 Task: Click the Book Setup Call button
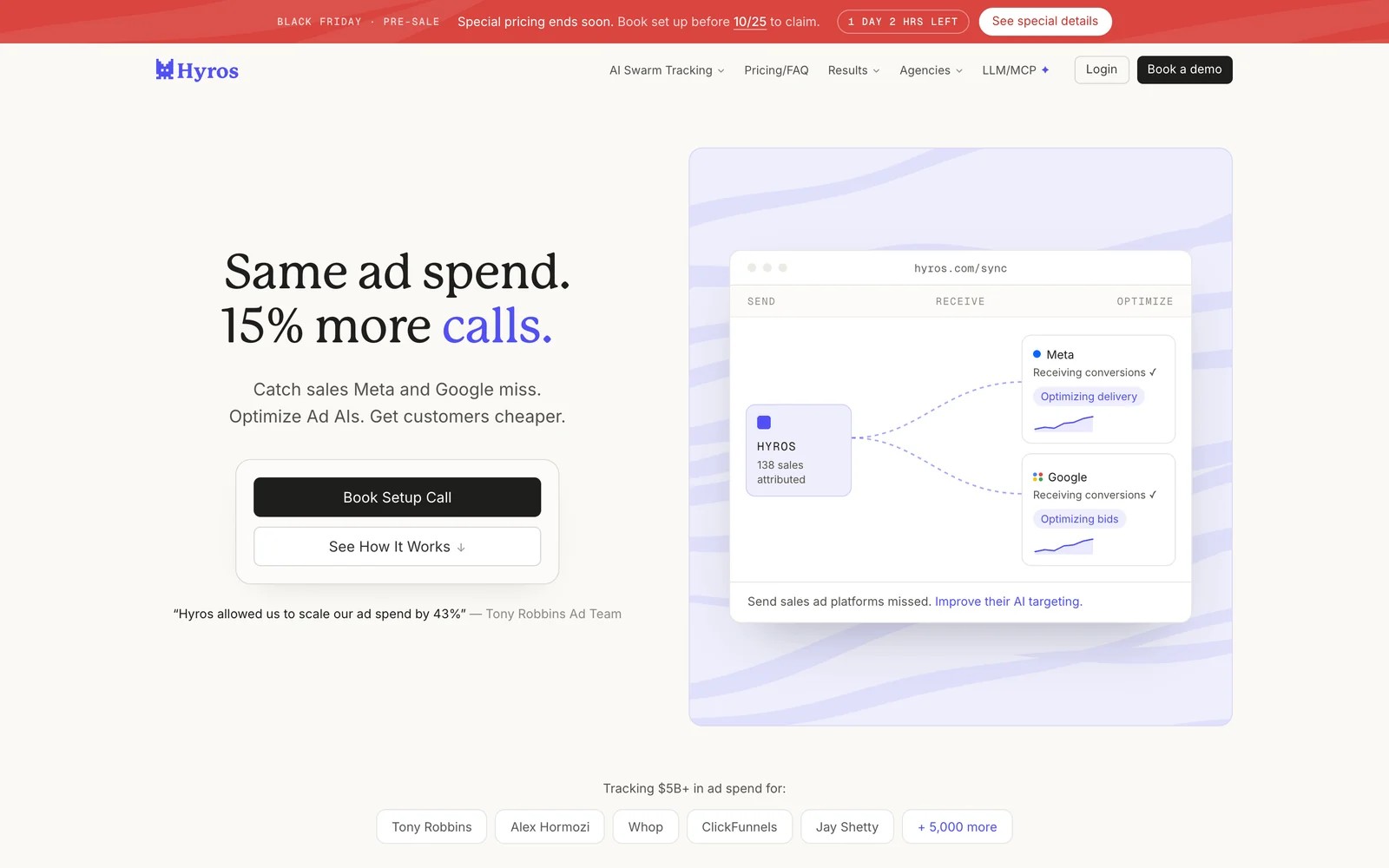[x=397, y=497]
